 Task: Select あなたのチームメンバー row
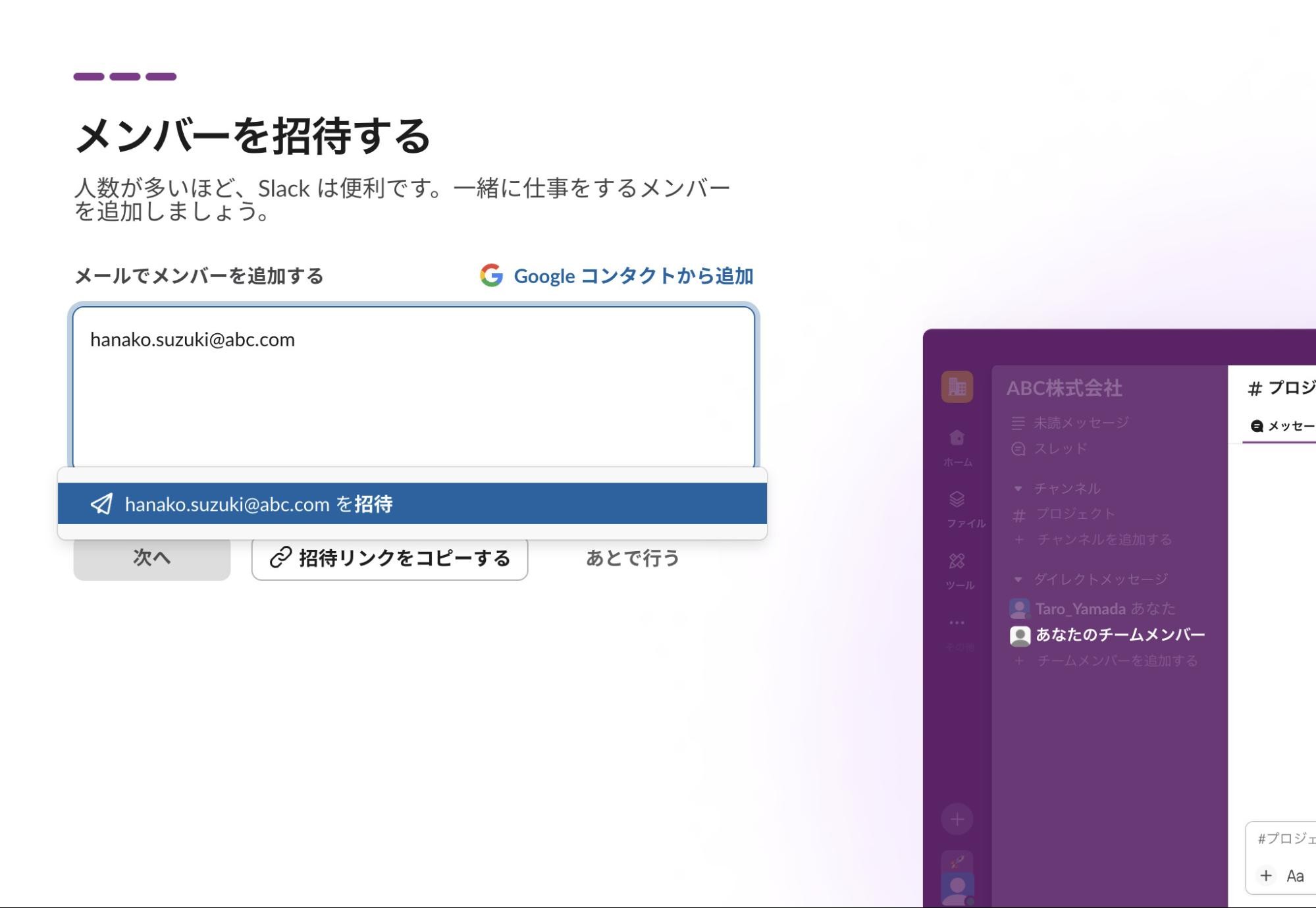(x=1108, y=635)
